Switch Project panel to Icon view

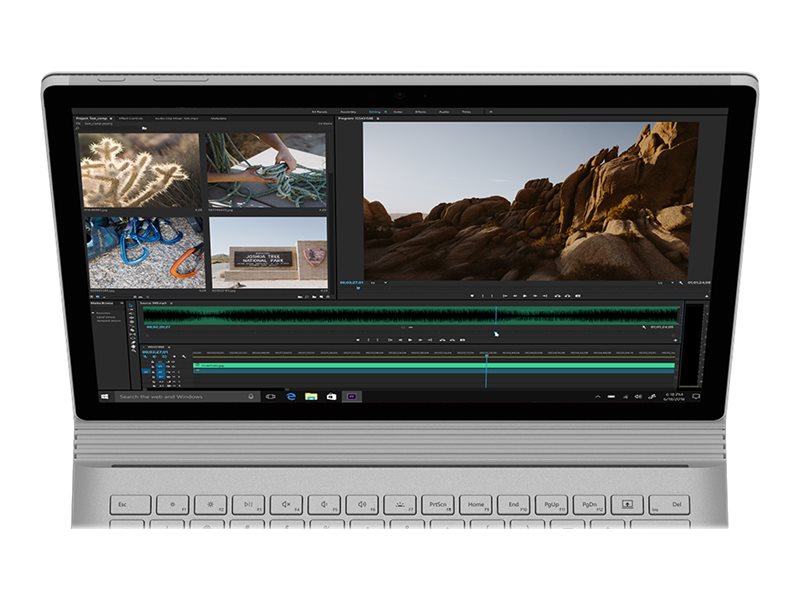(x=97, y=297)
